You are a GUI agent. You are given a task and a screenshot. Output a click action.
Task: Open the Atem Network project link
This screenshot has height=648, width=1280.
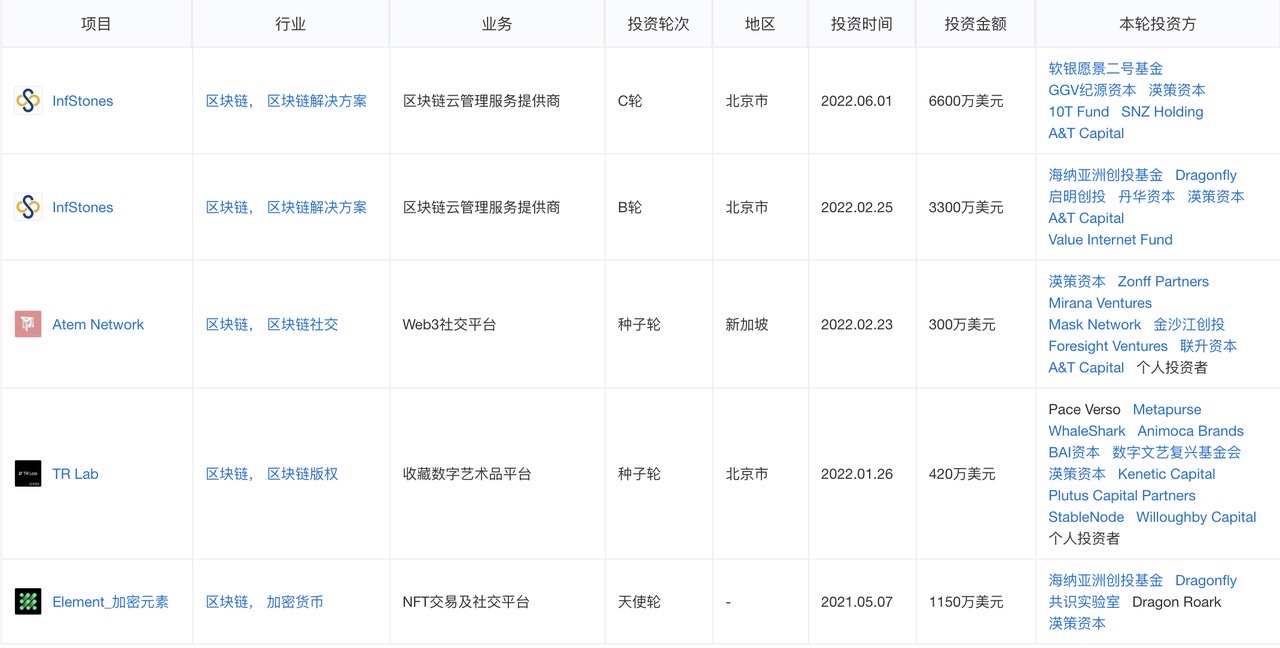[98, 324]
